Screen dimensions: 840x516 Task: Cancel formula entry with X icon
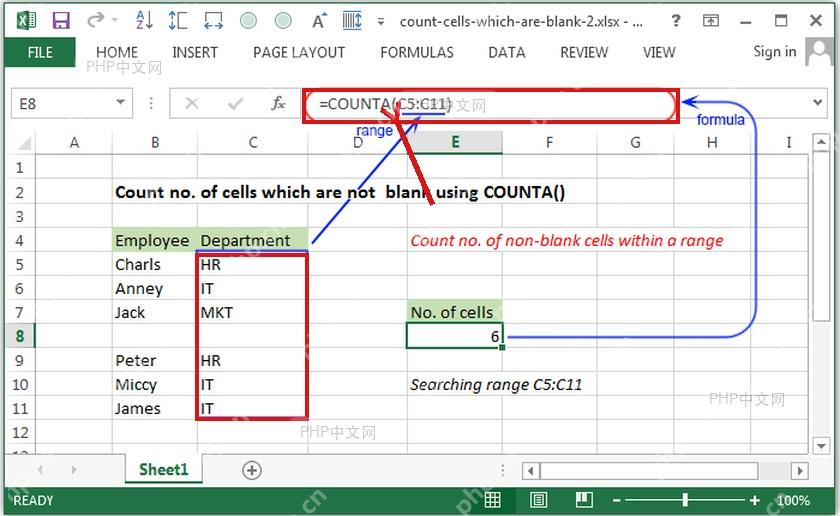192,103
